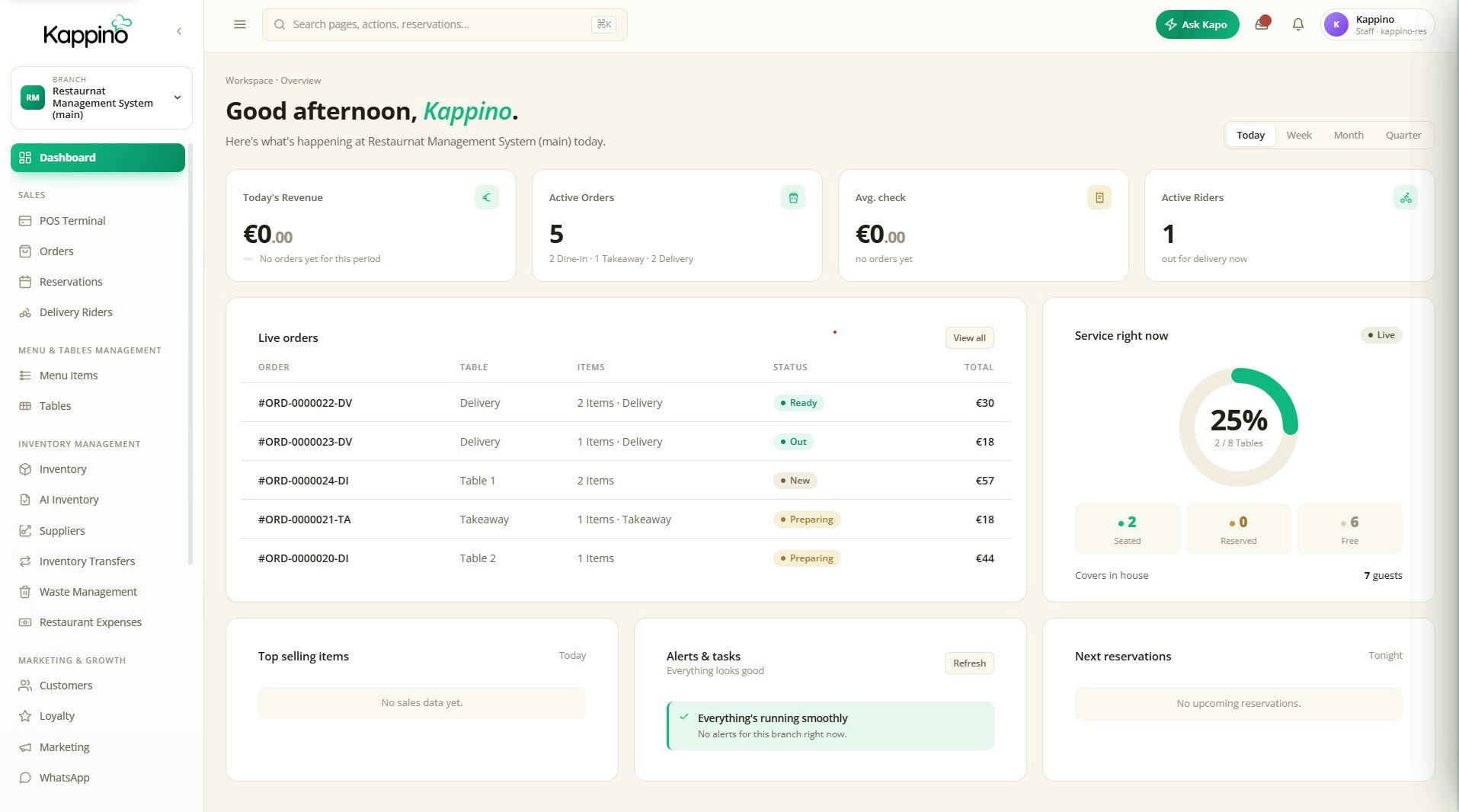This screenshot has width=1459, height=812.
Task: Click the Suppliers icon
Action: point(25,531)
